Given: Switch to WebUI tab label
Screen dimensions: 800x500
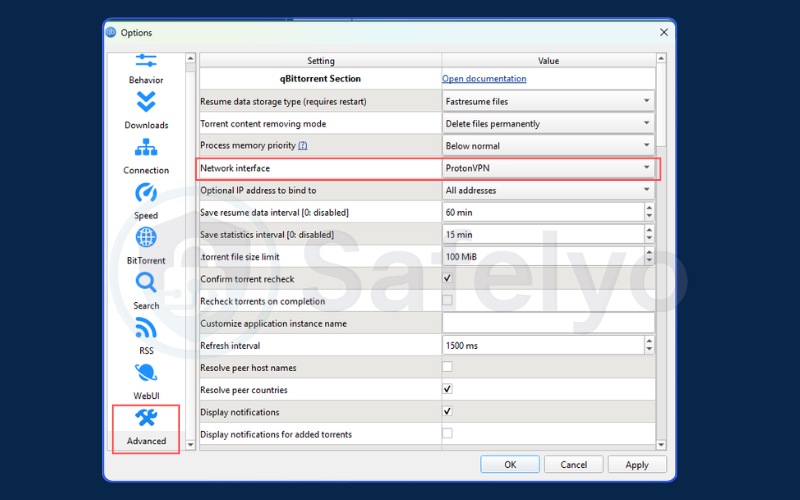Looking at the screenshot, I should [146, 396].
